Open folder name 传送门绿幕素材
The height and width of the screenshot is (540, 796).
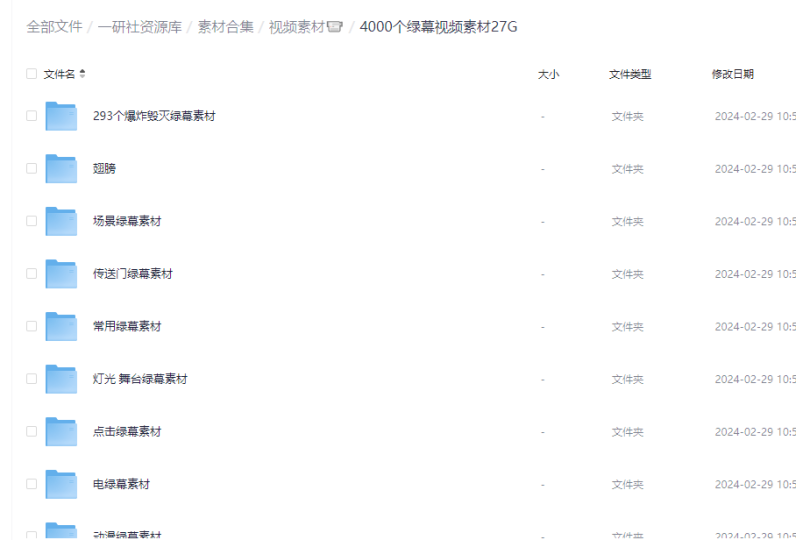132,274
